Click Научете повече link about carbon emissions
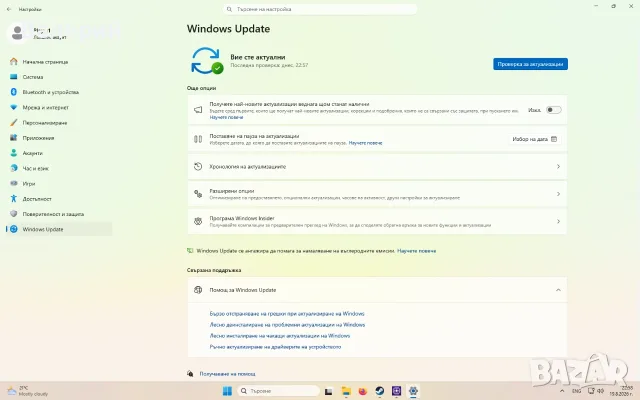Viewport: 640px width, 400px height. tap(416, 251)
